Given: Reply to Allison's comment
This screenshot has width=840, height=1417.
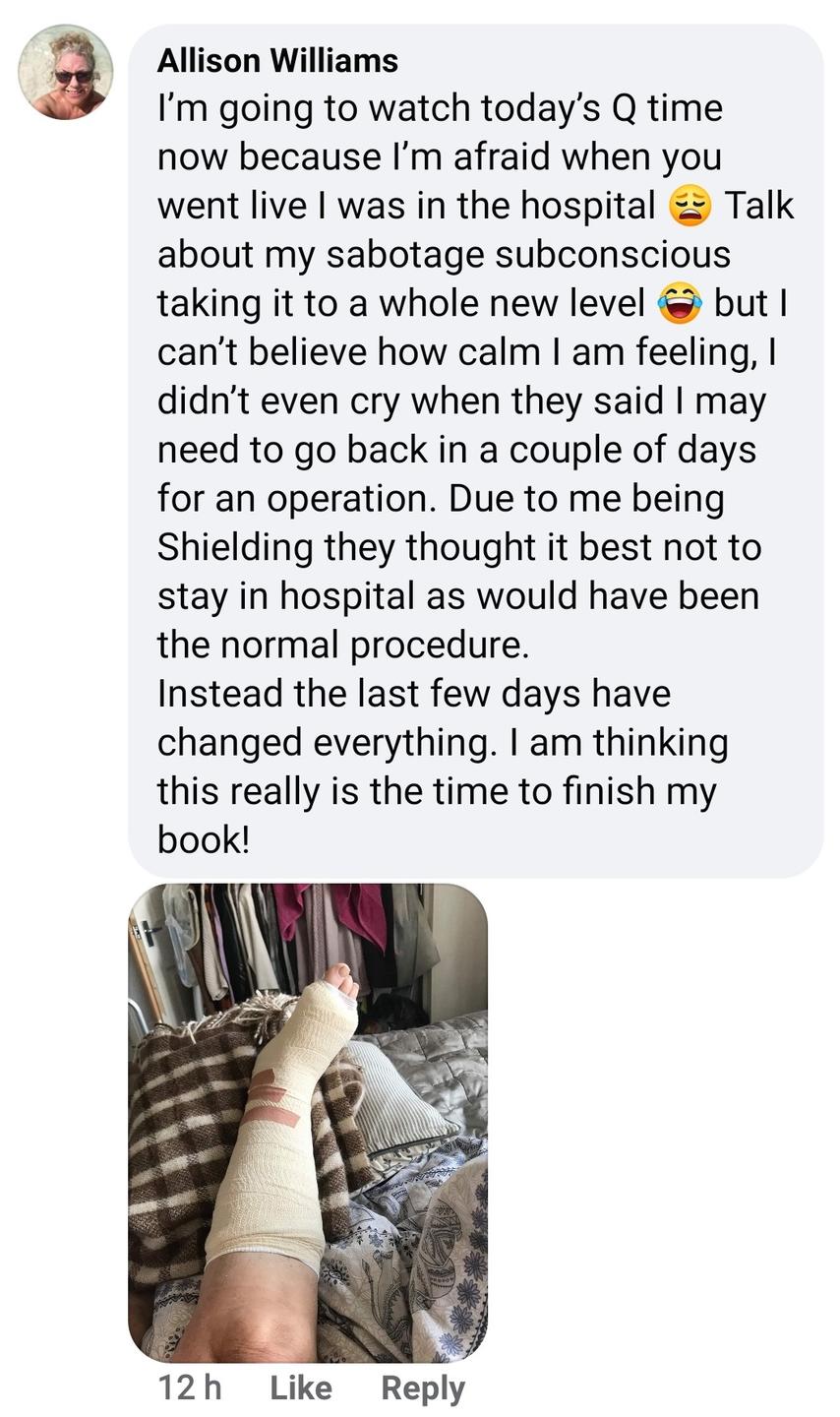Looking at the screenshot, I should coord(423,1387).
